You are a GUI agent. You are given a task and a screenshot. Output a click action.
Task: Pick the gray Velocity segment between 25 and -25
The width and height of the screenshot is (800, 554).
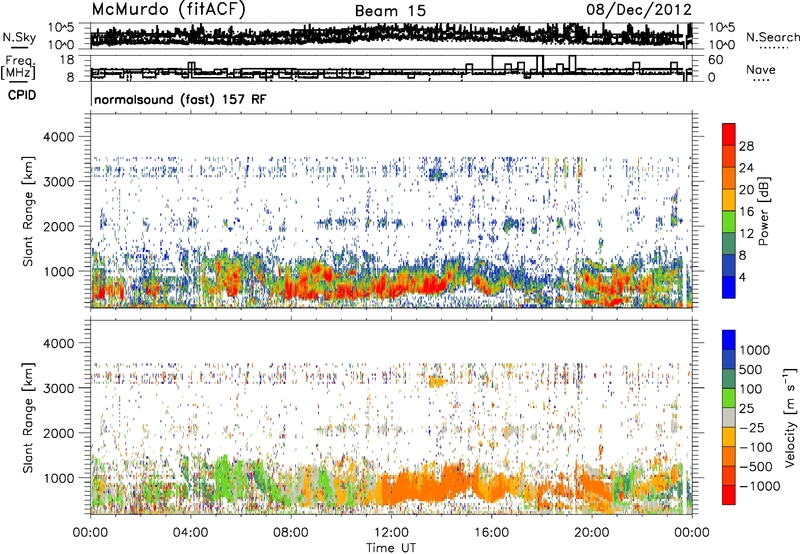tap(729, 418)
